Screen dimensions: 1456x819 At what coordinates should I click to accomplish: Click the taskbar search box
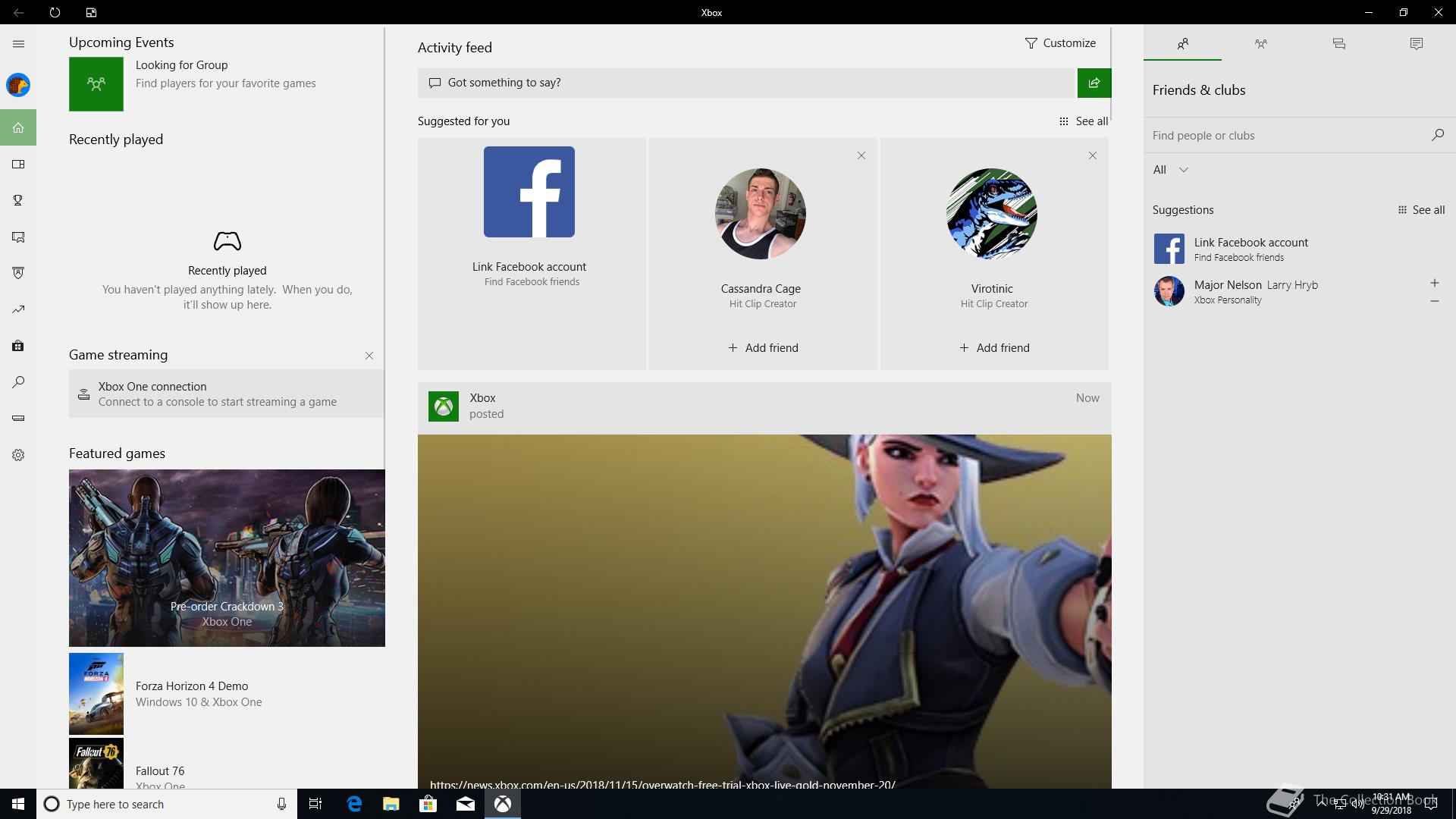click(165, 804)
